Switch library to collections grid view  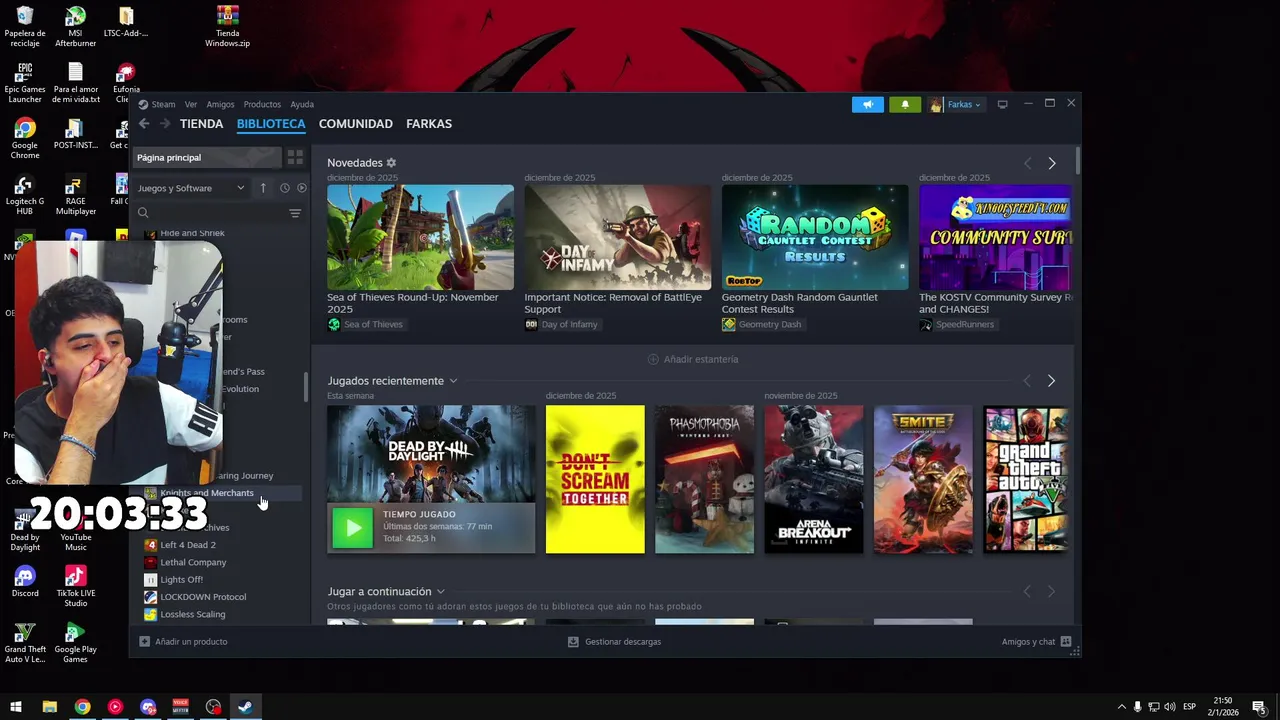[x=295, y=157]
